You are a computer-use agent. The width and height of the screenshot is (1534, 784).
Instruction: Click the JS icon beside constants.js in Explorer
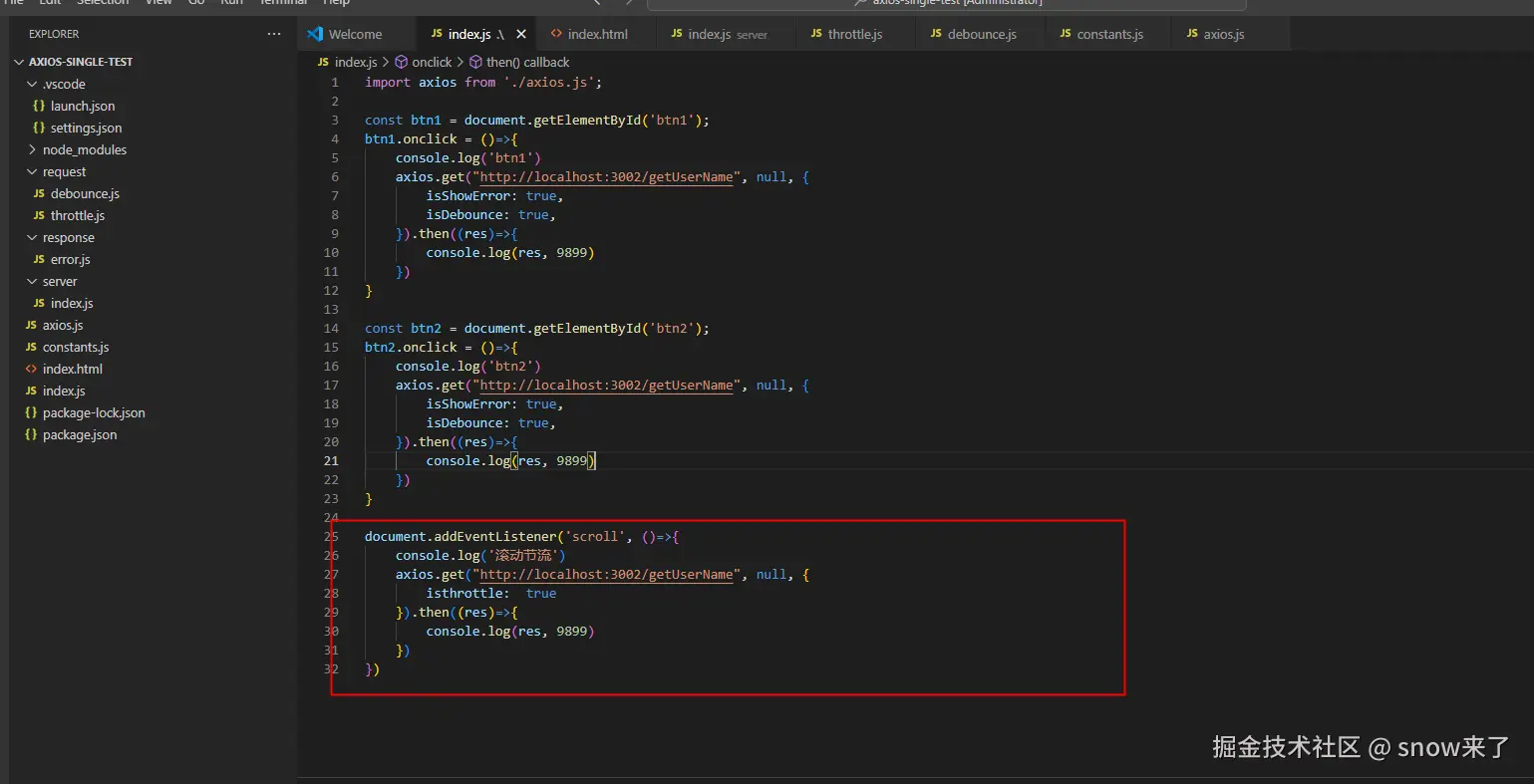31,347
